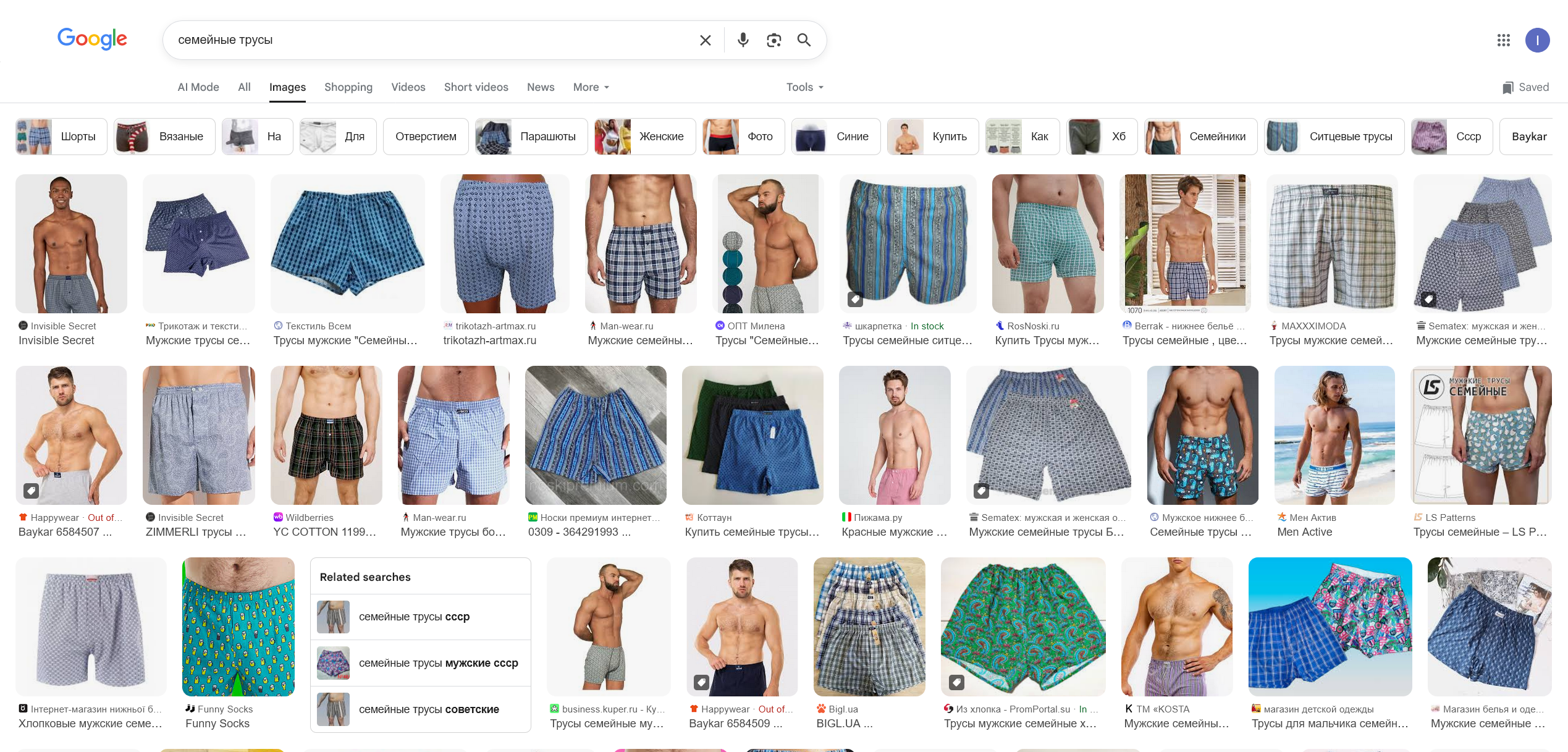Filter by the Х6 chip
Screen dimensions: 1568x752
pos(1102,137)
